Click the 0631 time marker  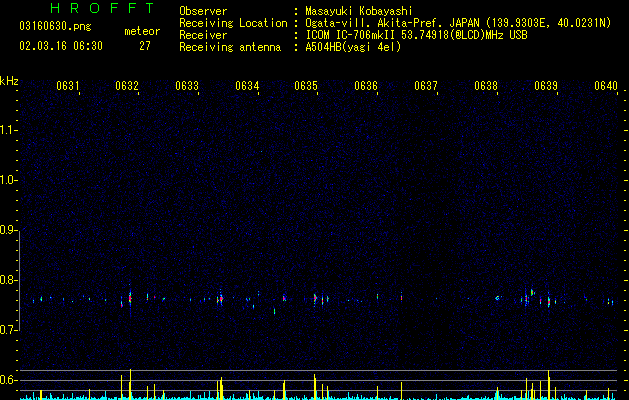click(67, 86)
